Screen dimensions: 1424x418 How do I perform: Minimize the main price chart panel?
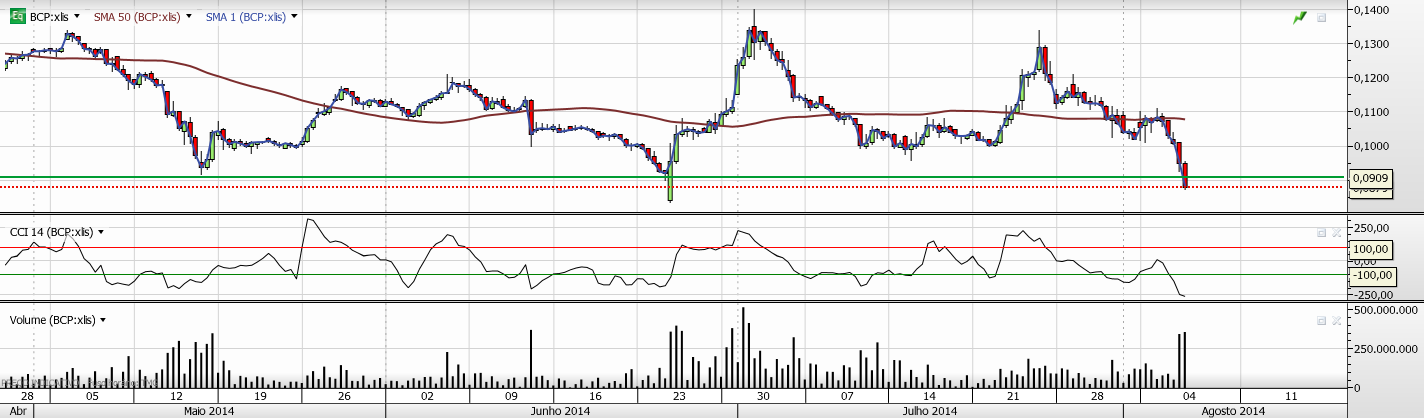(x=1321, y=17)
